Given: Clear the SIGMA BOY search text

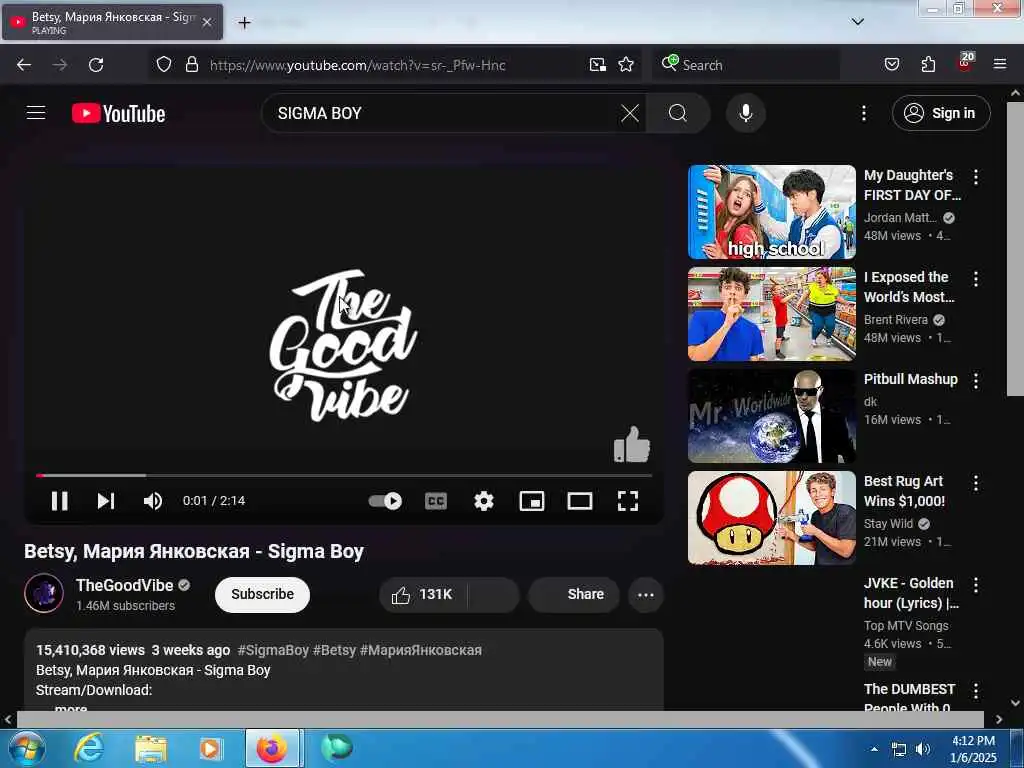Looking at the screenshot, I should pos(630,113).
